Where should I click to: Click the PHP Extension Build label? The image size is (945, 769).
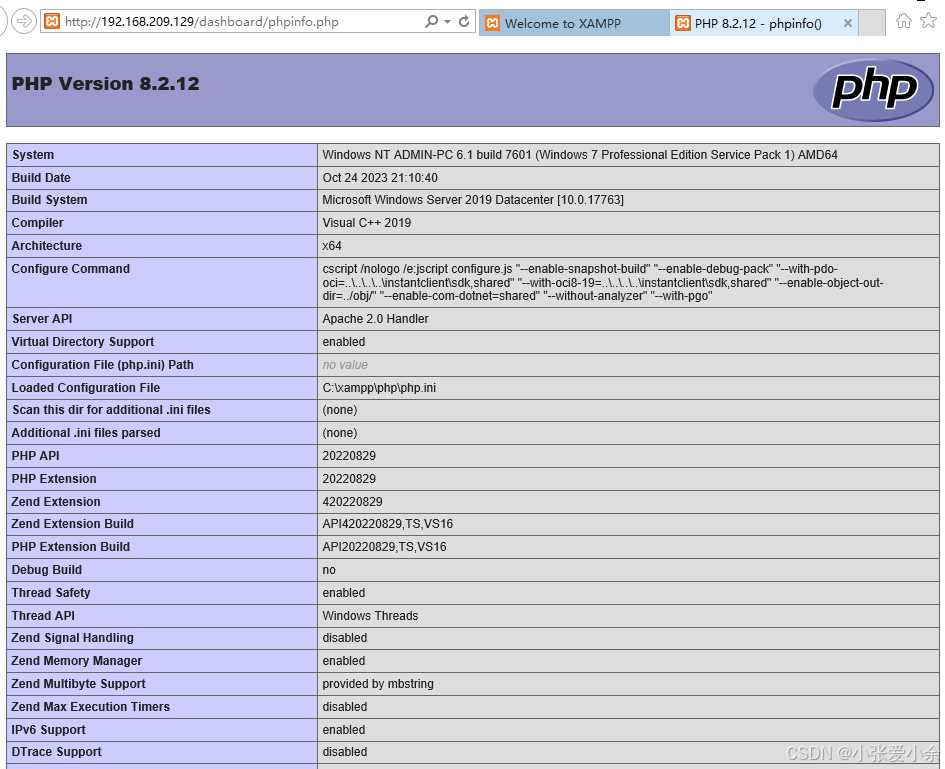tap(71, 547)
